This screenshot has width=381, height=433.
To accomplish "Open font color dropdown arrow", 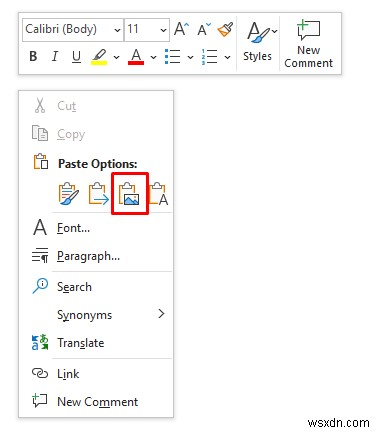I will 153,57.
